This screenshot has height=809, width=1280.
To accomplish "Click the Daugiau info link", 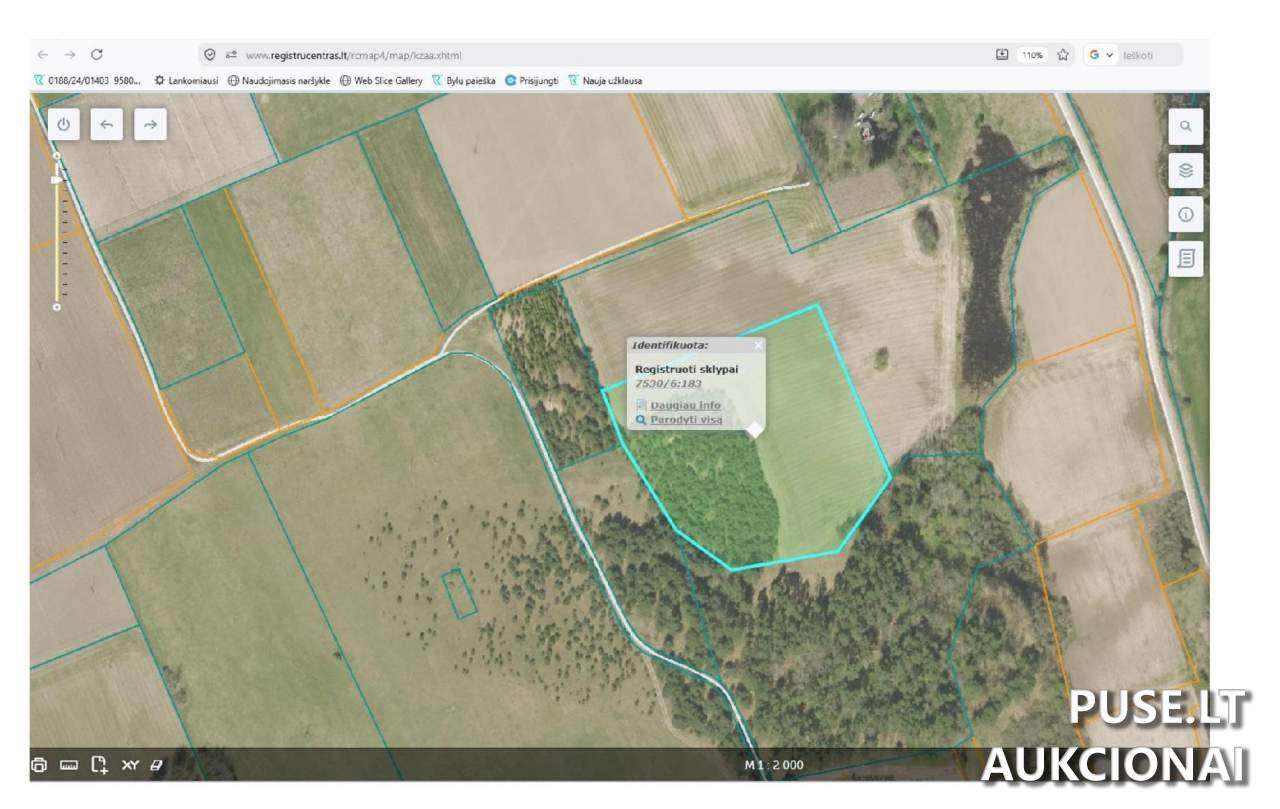I will [x=685, y=405].
